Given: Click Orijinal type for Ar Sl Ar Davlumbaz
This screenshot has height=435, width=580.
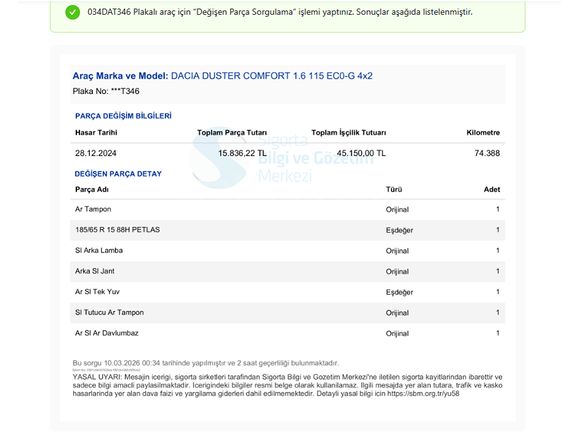Looking at the screenshot, I should 397,334.
